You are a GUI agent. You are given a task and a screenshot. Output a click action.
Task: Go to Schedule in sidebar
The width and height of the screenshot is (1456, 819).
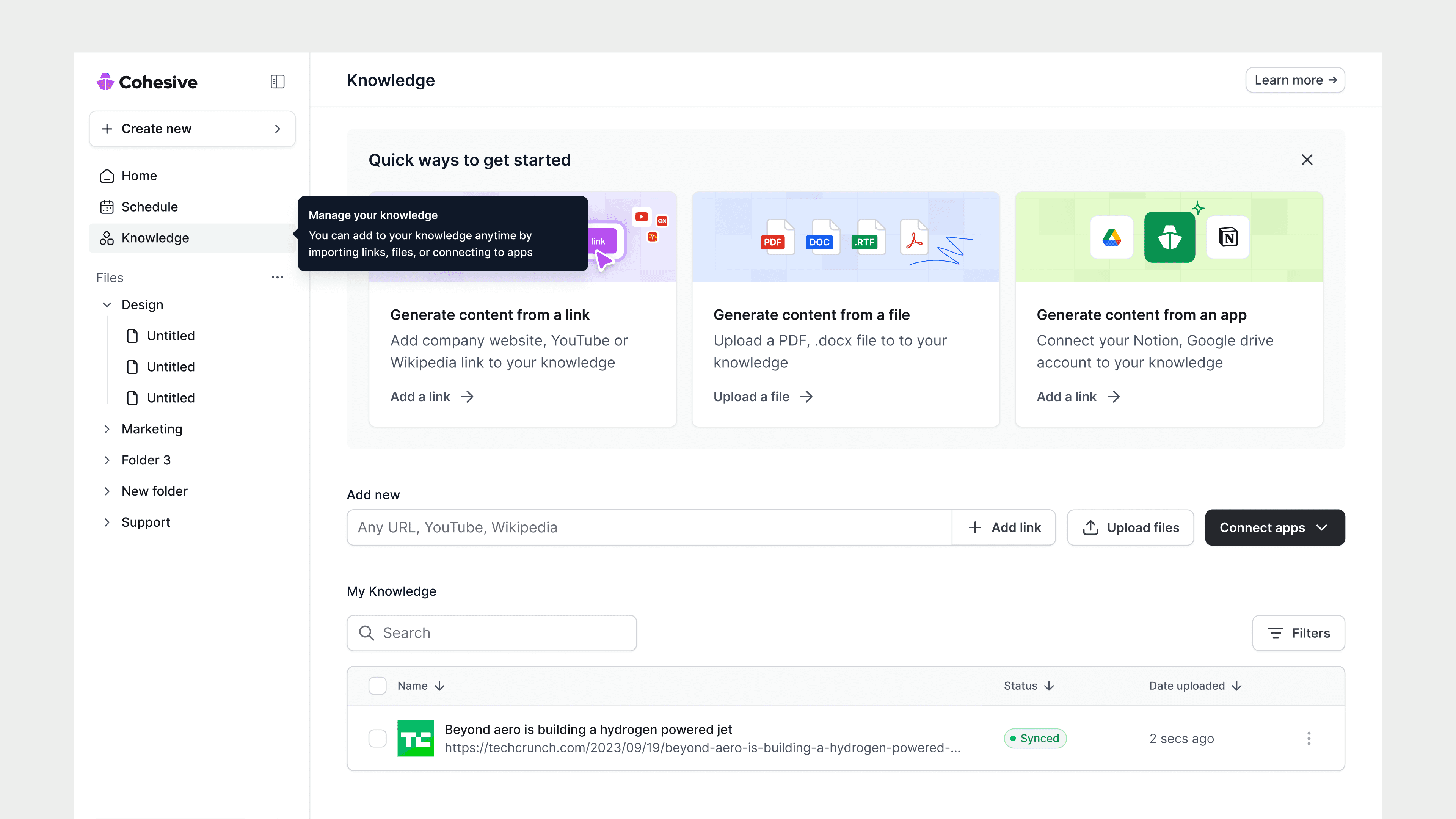[x=149, y=207]
